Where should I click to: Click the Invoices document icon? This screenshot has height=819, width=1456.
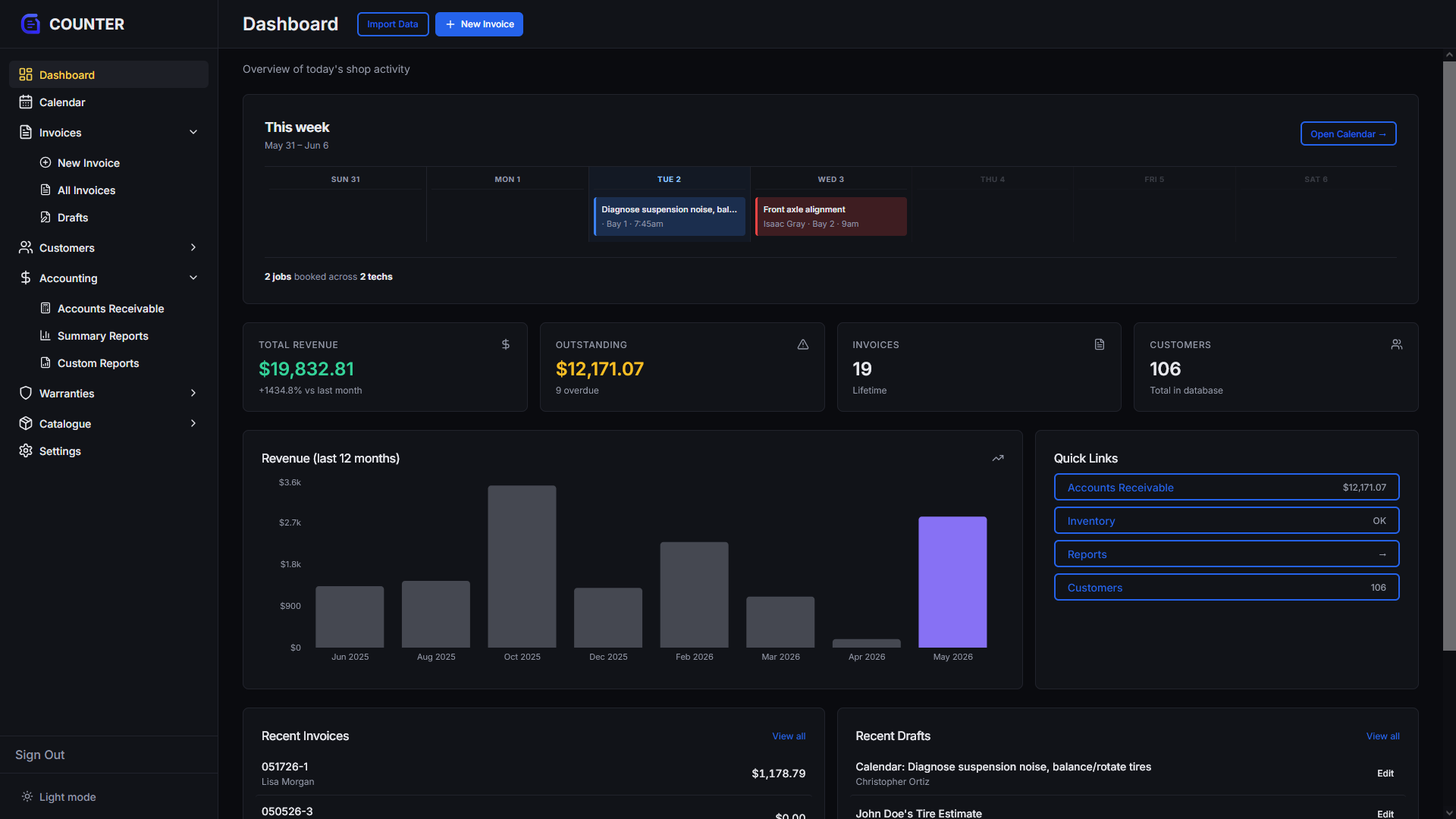click(26, 132)
